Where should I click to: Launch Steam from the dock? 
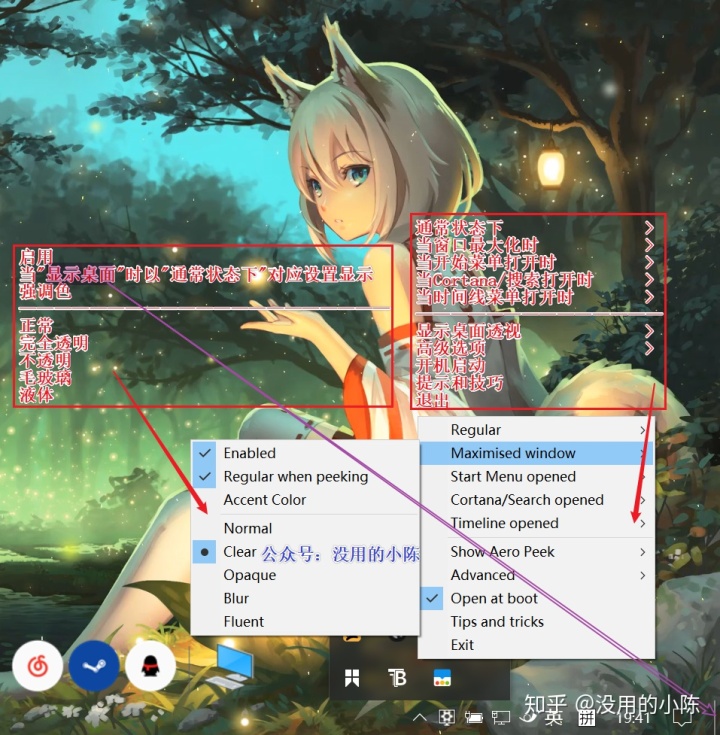94,666
